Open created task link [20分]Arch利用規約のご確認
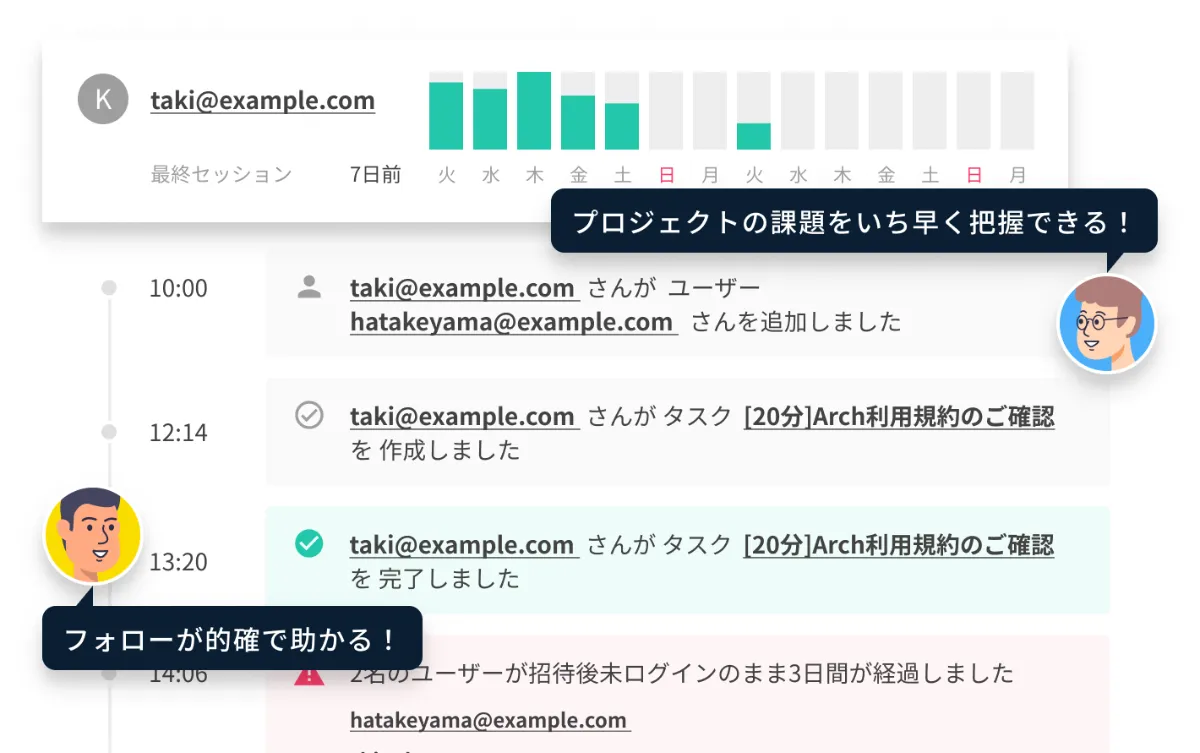Image resolution: width=1200 pixels, height=753 pixels. point(898,416)
